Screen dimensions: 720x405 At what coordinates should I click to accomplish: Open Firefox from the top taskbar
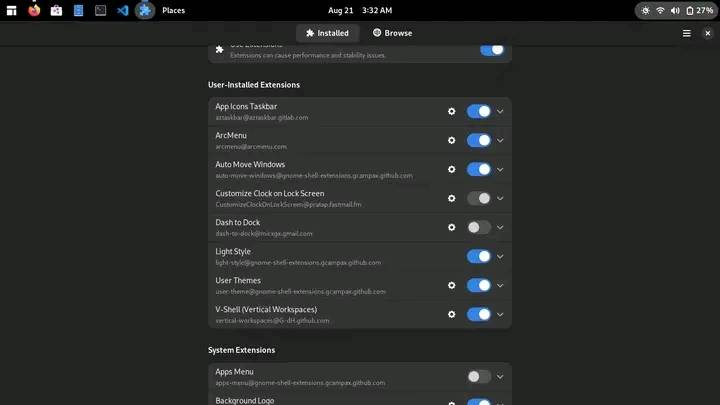tap(34, 10)
